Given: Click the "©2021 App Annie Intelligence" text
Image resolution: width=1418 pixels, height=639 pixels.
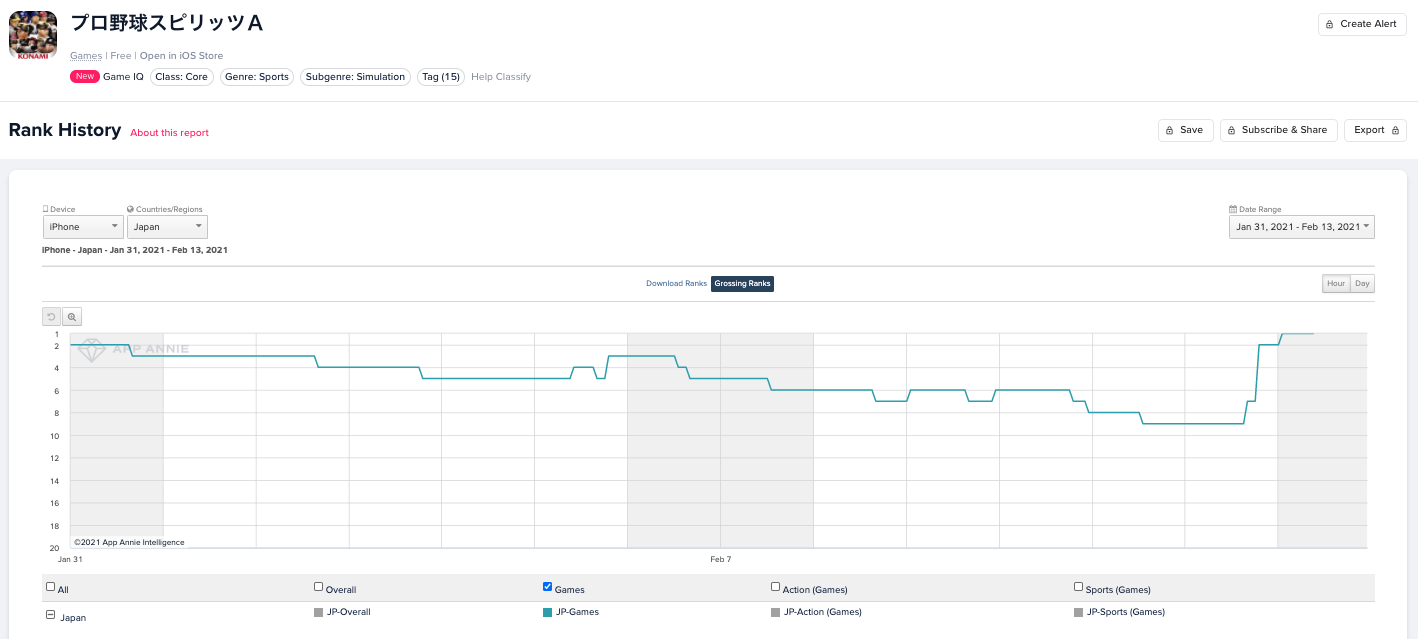Looking at the screenshot, I should [129, 542].
